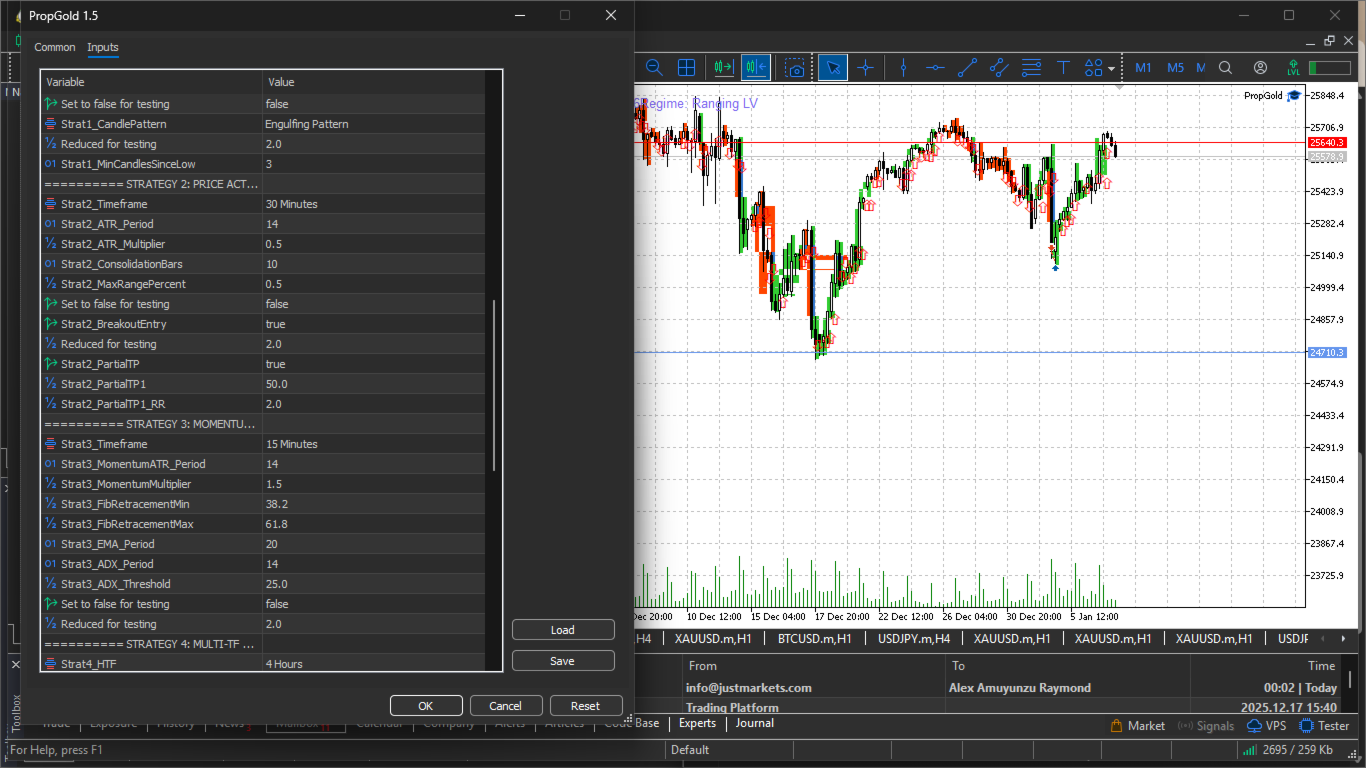Open Signals in the toolbox bar
1366x768 pixels.
pyautogui.click(x=1206, y=726)
